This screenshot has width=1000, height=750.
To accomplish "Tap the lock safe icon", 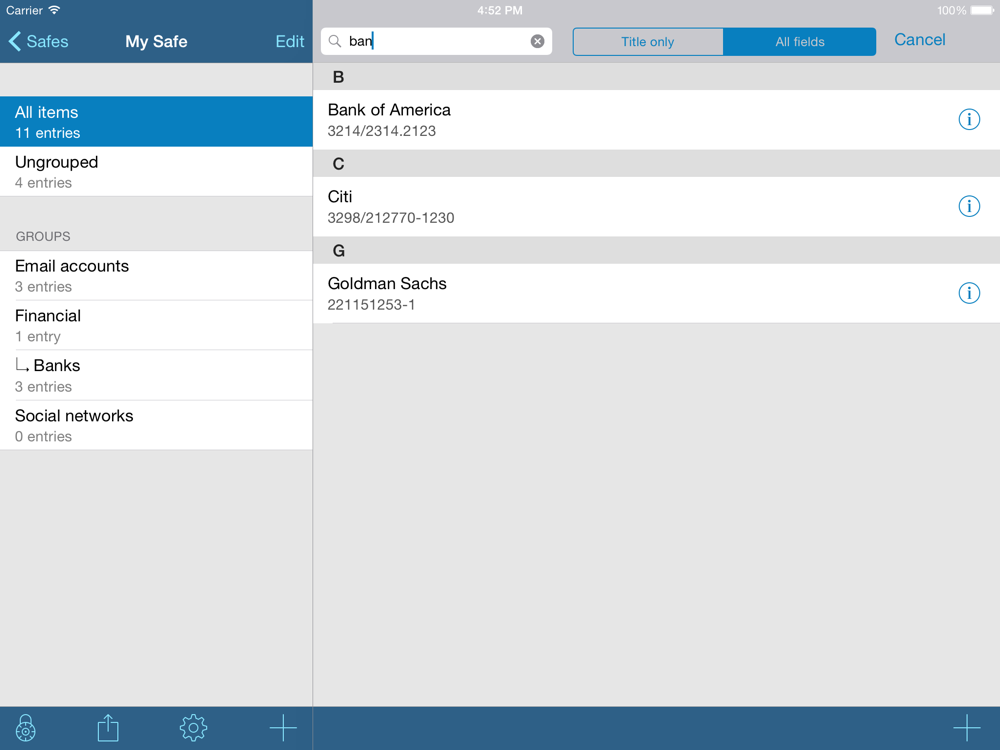I will 26,728.
